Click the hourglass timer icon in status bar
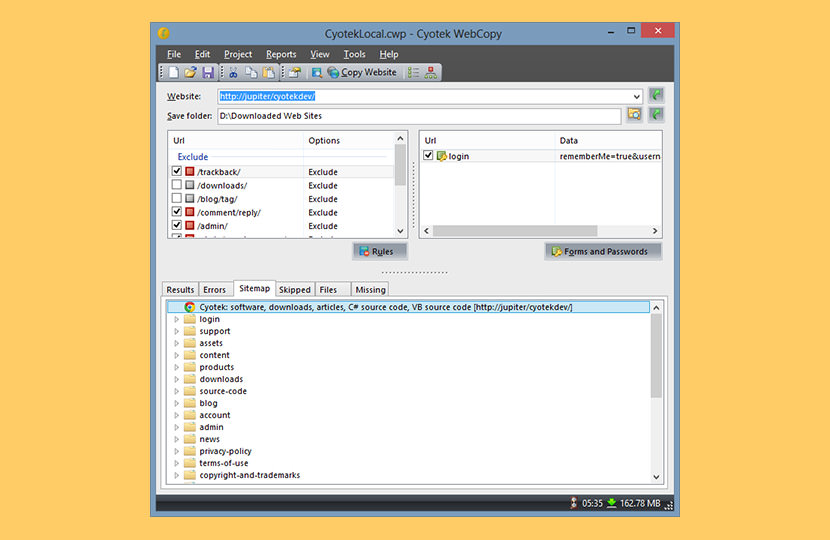 pyautogui.click(x=573, y=503)
